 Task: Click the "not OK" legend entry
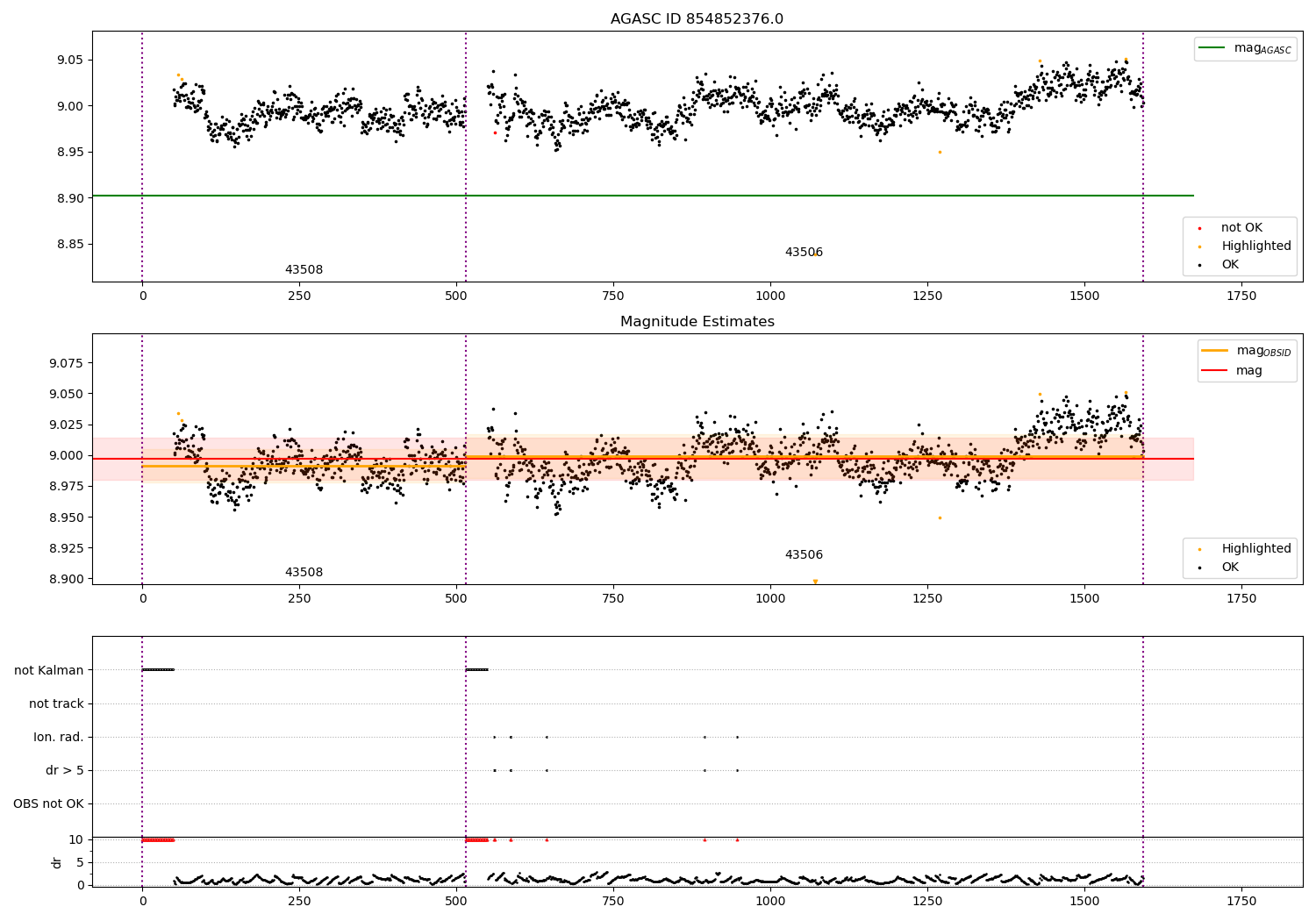(x=1241, y=228)
